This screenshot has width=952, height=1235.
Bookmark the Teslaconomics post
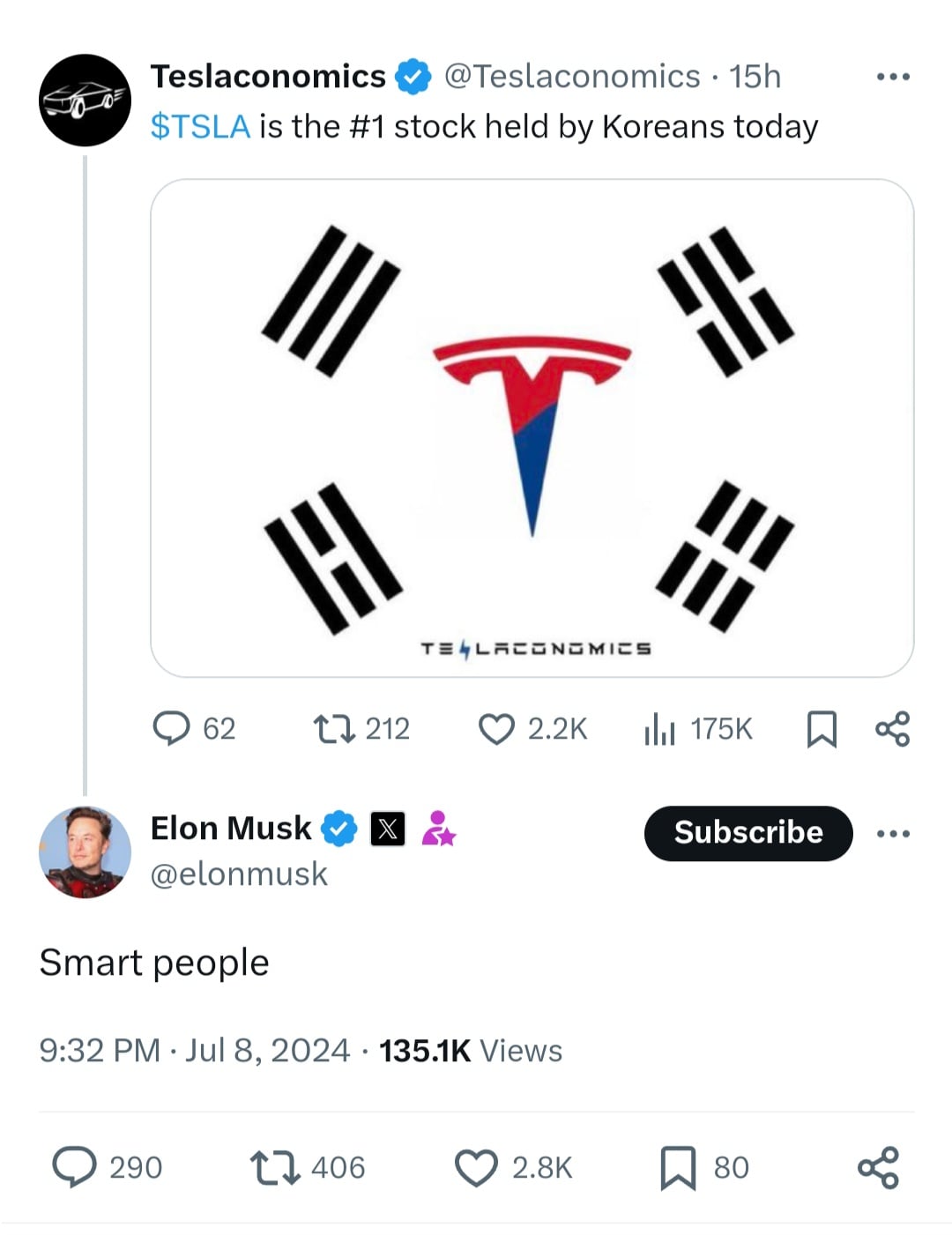click(x=822, y=729)
